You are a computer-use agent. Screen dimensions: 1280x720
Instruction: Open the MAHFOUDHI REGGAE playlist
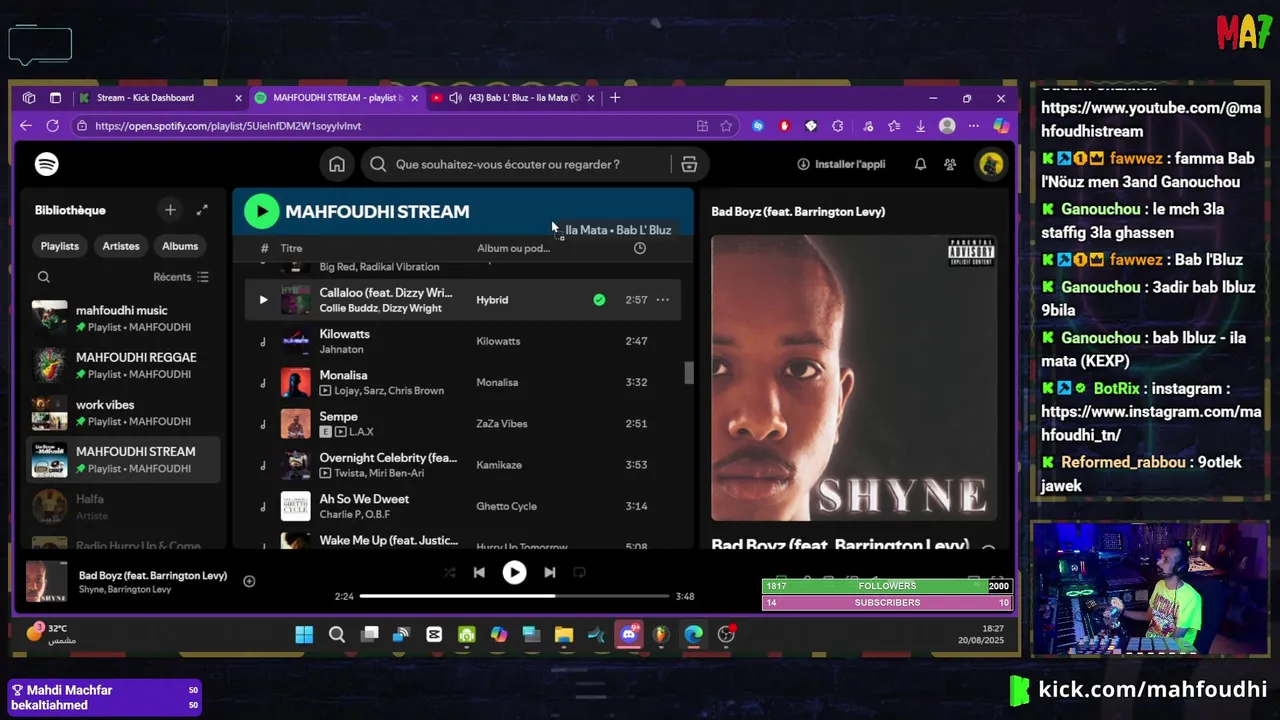coord(122,365)
